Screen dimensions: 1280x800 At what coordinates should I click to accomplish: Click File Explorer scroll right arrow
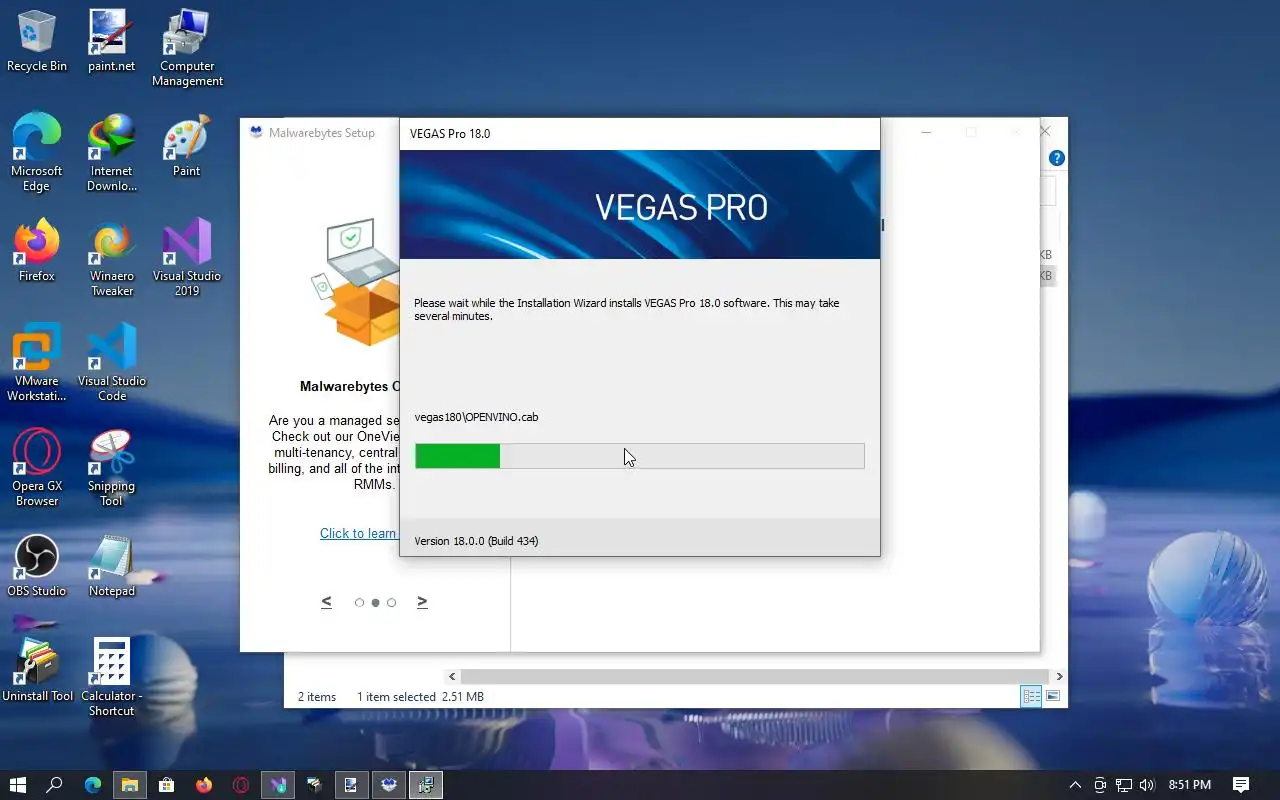pos(1059,677)
